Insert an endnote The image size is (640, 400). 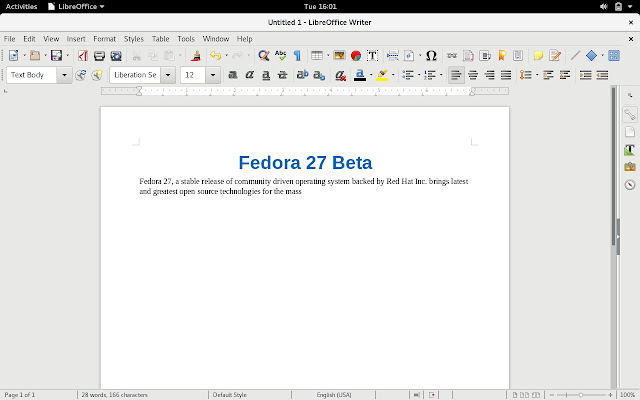485,55
